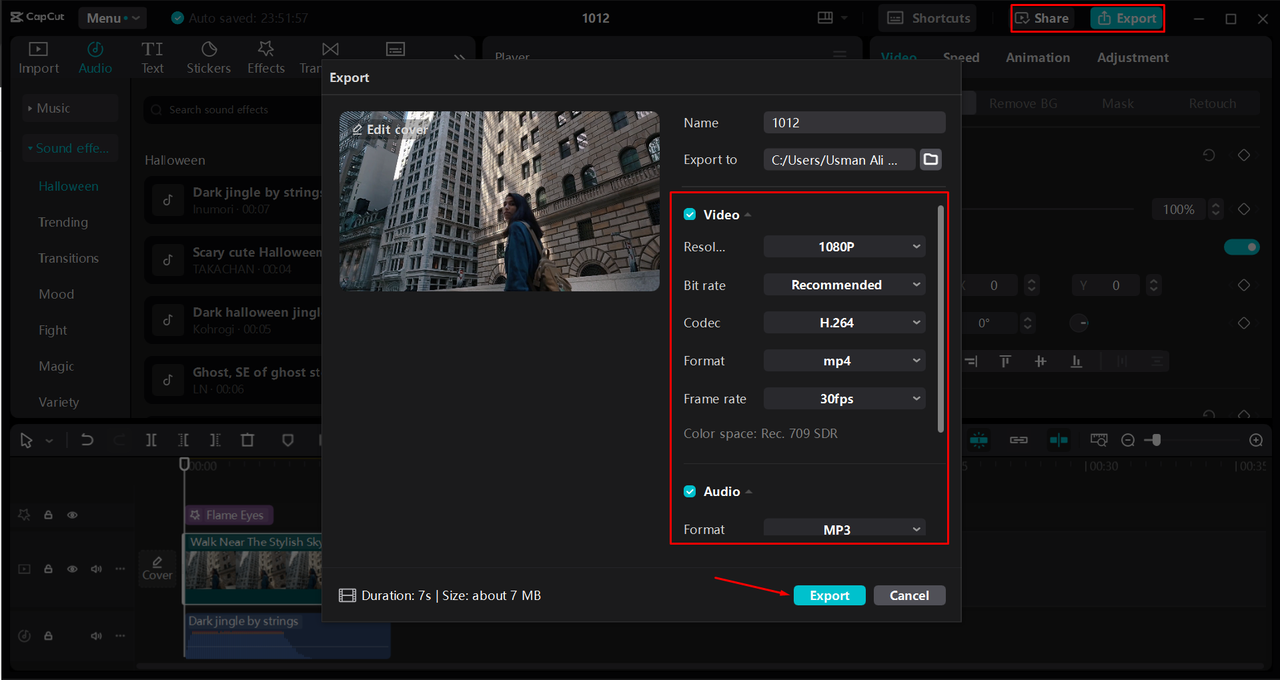This screenshot has height=680, width=1280.
Task: Click Edit cover on the thumbnail
Action: [390, 129]
